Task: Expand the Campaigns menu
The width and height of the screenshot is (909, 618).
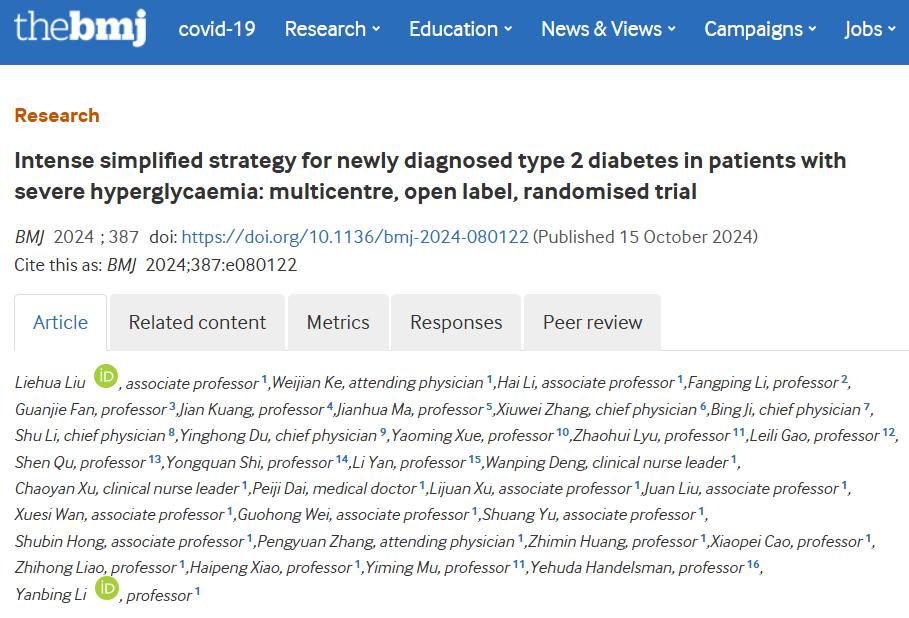Action: point(761,29)
